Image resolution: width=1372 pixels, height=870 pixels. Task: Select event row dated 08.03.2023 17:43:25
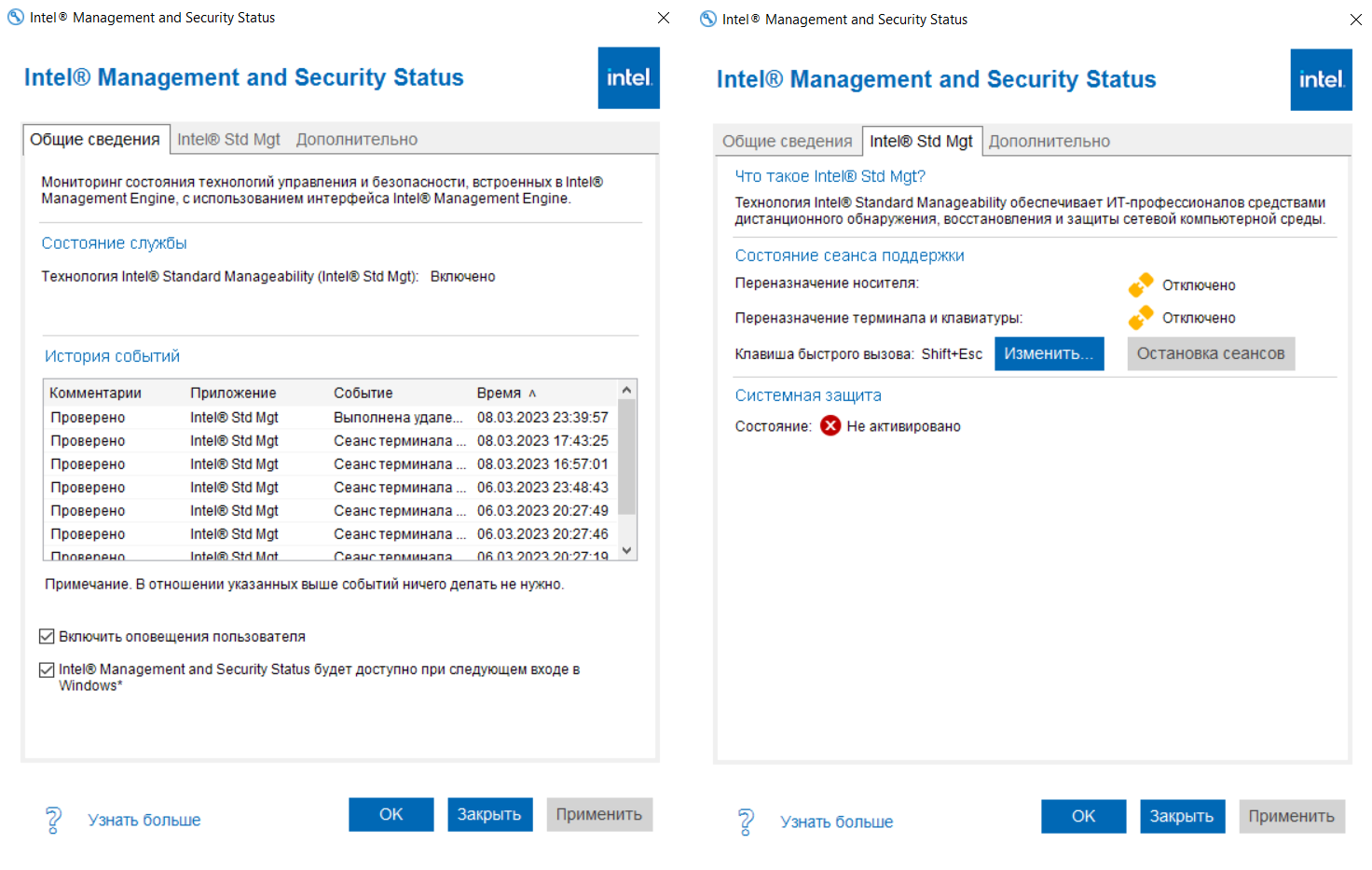point(331,440)
